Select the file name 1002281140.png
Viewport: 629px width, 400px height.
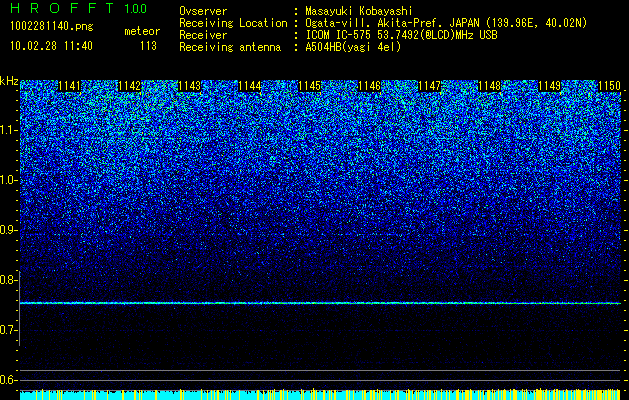pyautogui.click(x=51, y=26)
